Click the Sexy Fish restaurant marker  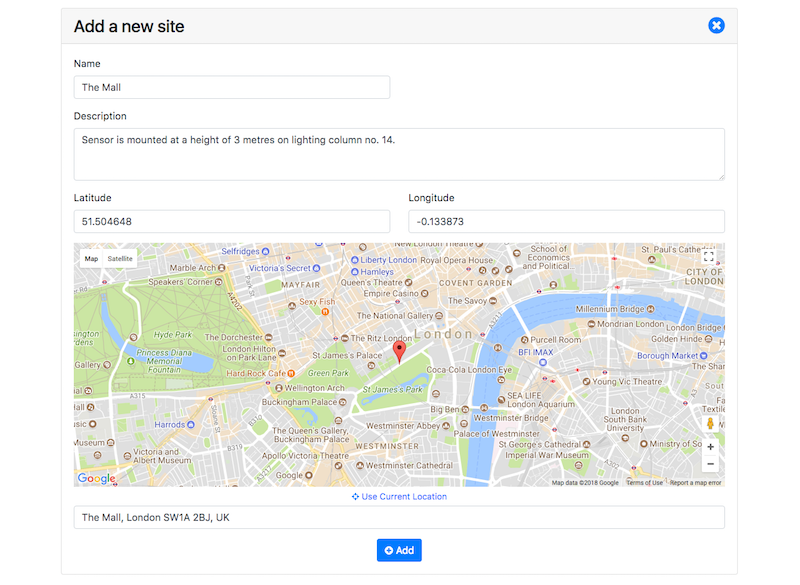[x=325, y=311]
